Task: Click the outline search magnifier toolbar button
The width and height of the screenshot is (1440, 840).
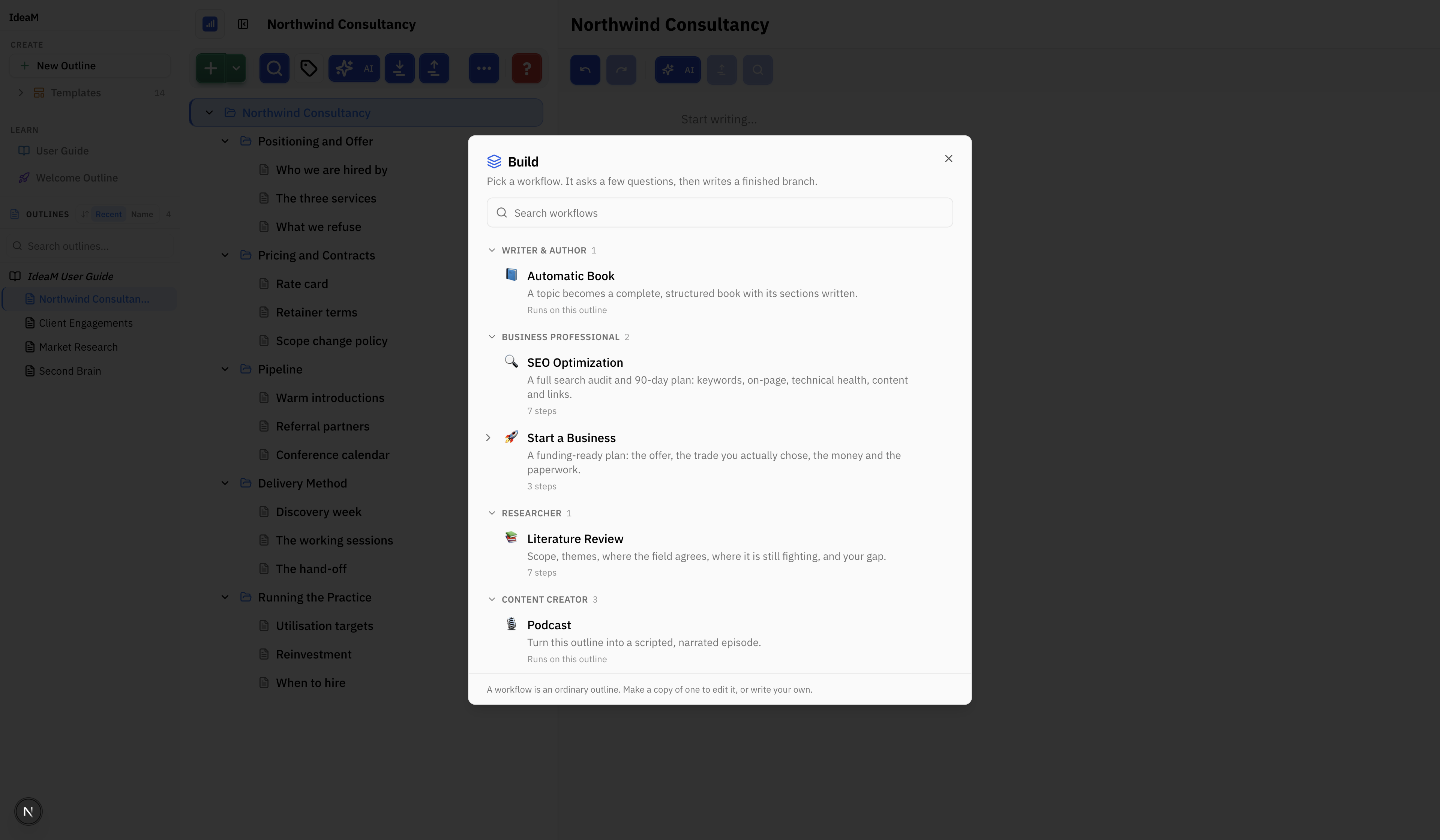Action: (x=274, y=69)
